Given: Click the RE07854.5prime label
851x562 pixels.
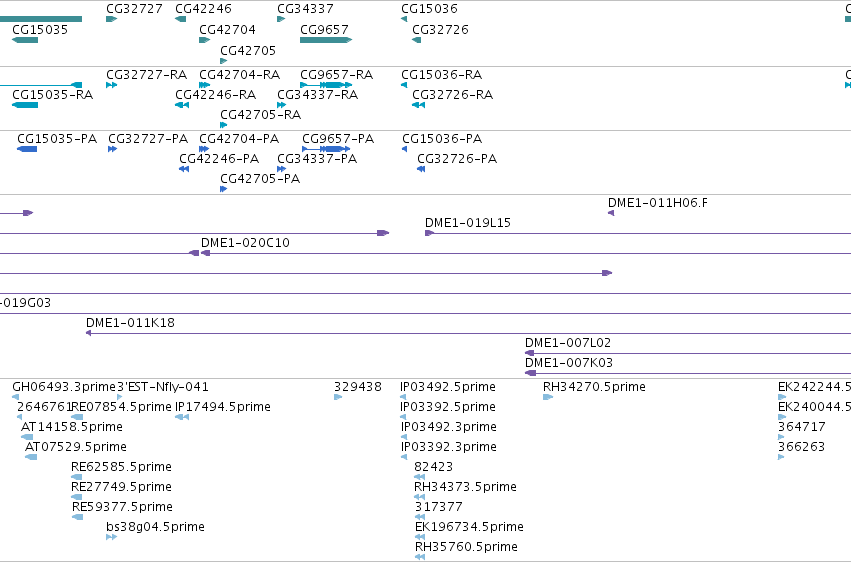Looking at the screenshot, I should click(122, 407).
